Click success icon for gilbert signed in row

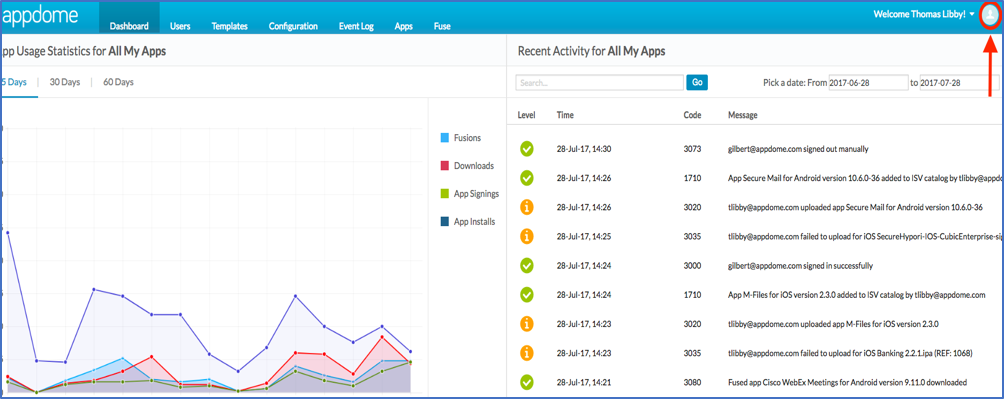pos(527,265)
